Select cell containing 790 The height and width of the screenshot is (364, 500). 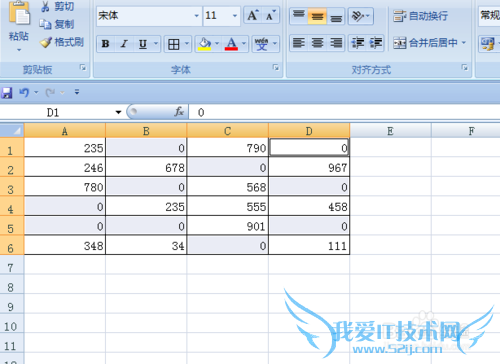coord(228,148)
